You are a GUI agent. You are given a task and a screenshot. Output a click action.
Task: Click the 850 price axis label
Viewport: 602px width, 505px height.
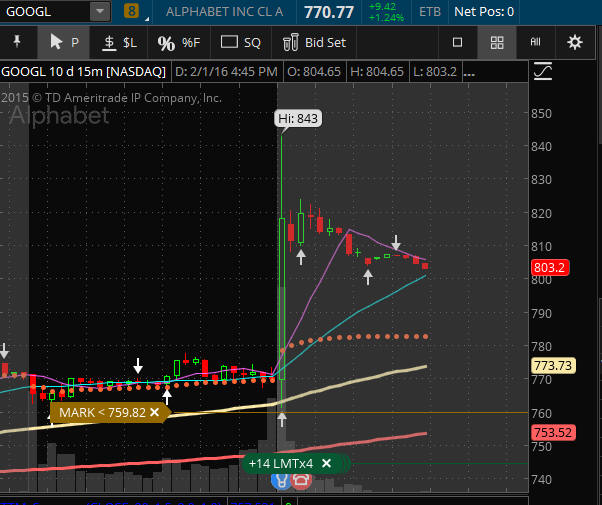click(541, 114)
